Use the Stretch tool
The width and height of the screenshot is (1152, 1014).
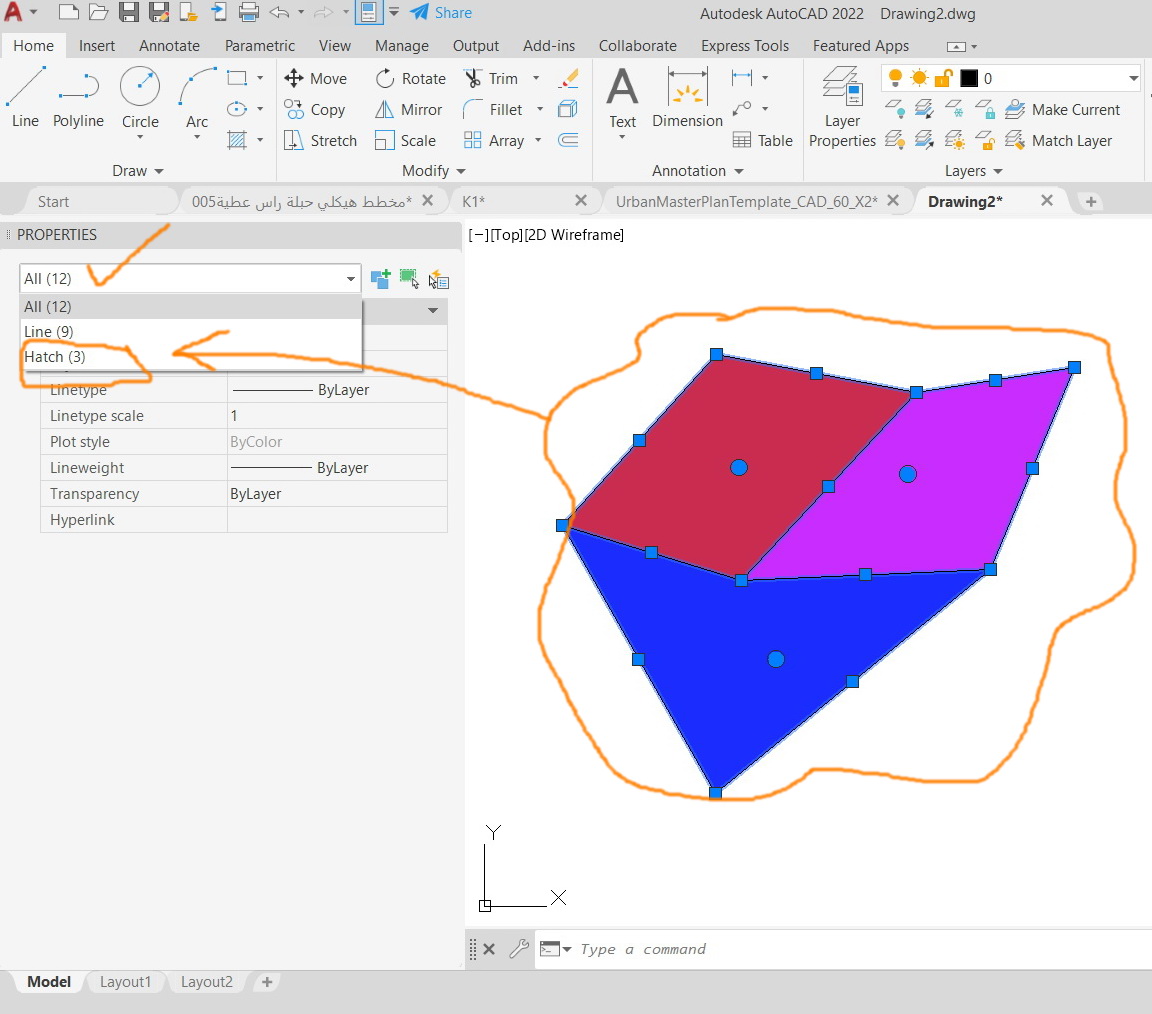(320, 140)
